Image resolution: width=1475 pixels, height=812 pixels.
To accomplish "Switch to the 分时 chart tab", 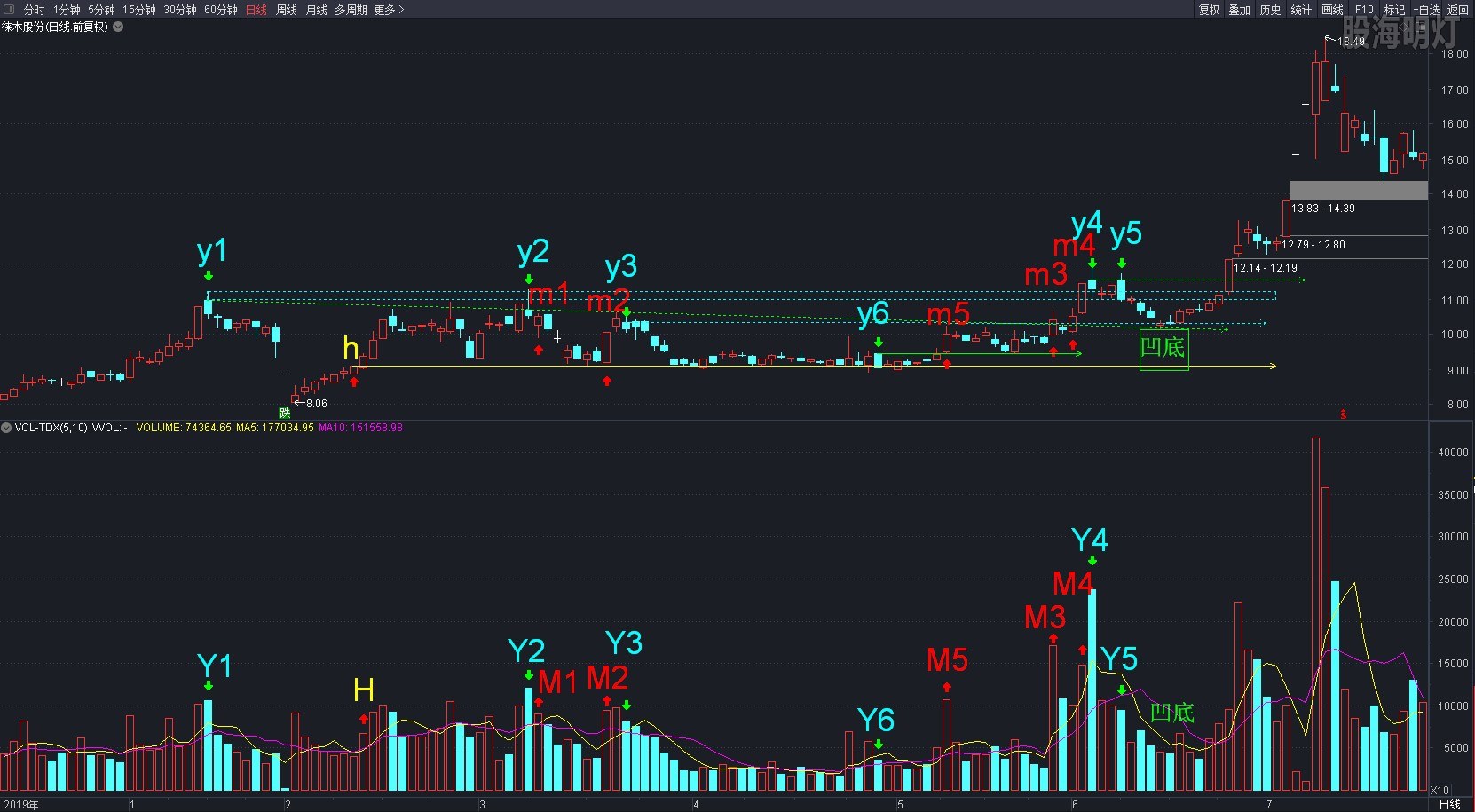I will [x=34, y=10].
